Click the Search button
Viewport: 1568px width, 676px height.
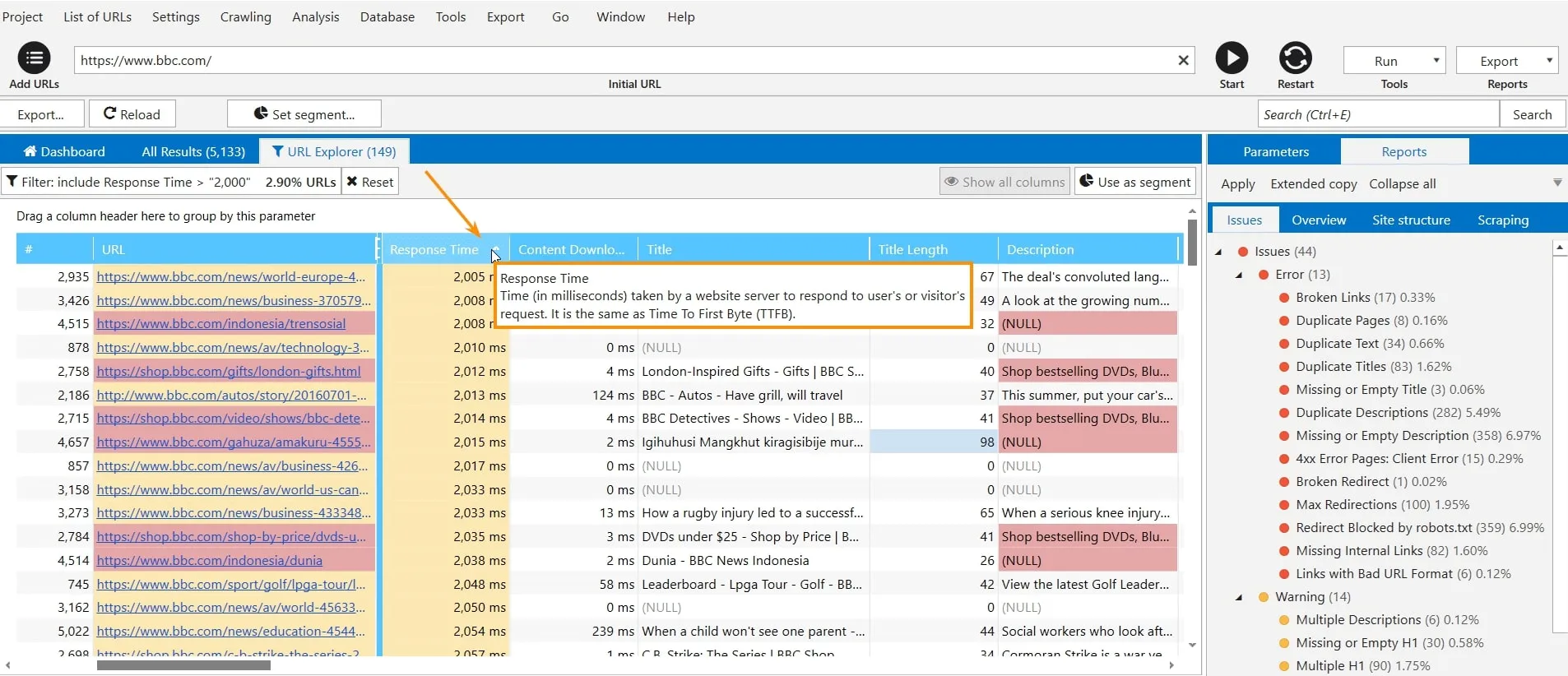click(x=1532, y=114)
